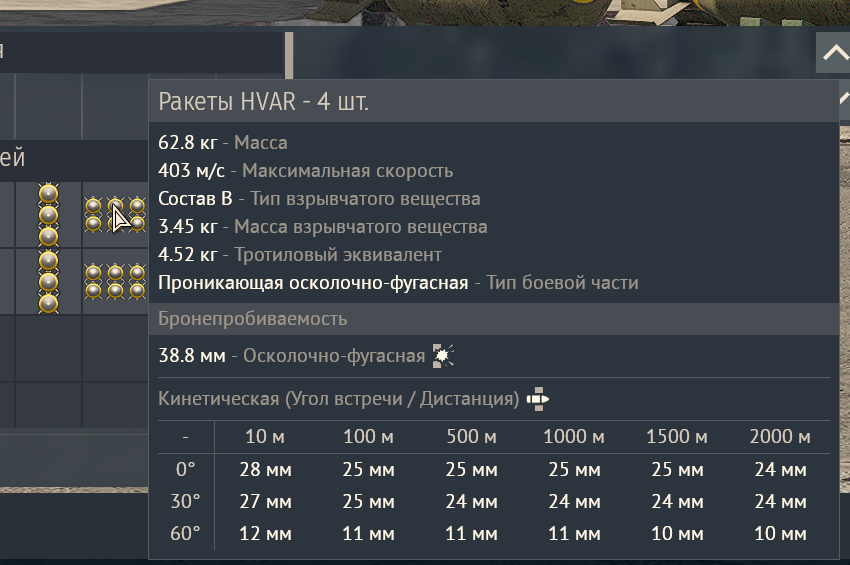Select the six-rocket preset in the lower row
This screenshot has height=565, width=850.
click(x=115, y=281)
